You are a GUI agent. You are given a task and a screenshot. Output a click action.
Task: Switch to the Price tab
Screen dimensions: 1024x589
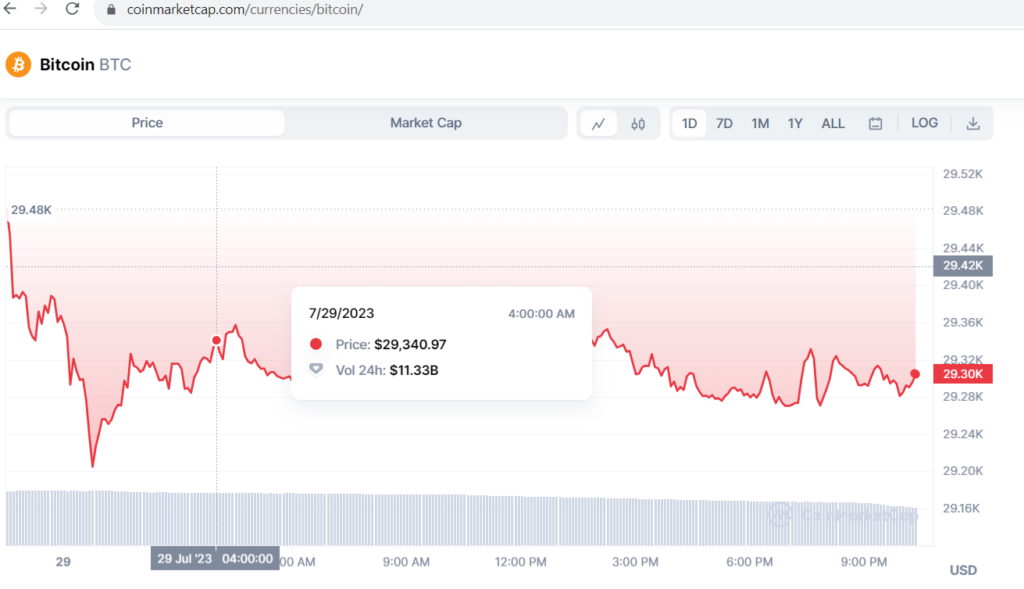pos(147,123)
